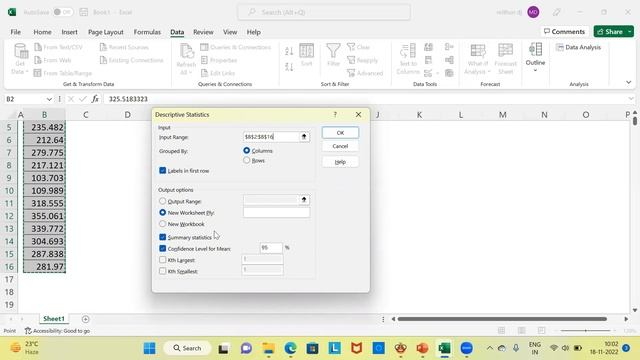Choose the Output Range radio option
The image size is (640, 360).
pos(162,201)
